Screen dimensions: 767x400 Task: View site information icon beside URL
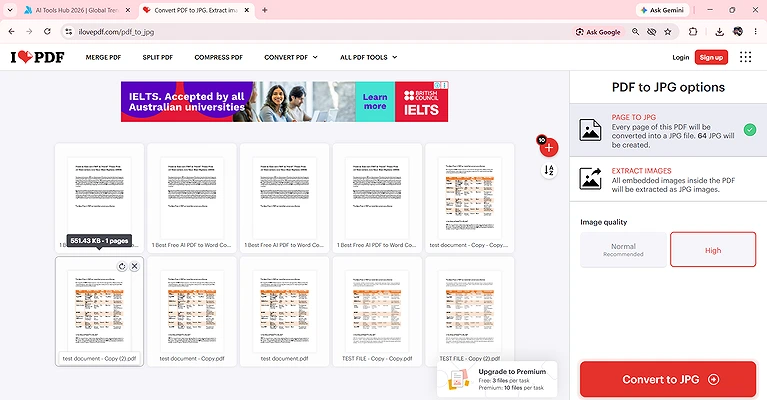[69, 32]
